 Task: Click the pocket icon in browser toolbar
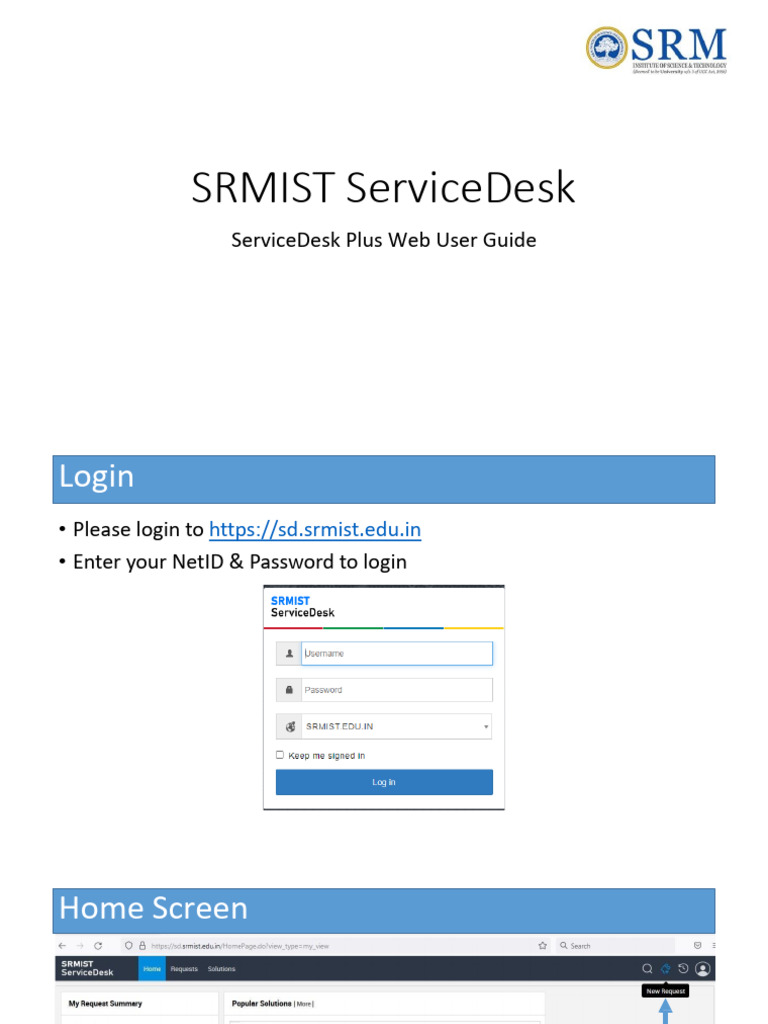[x=697, y=946]
